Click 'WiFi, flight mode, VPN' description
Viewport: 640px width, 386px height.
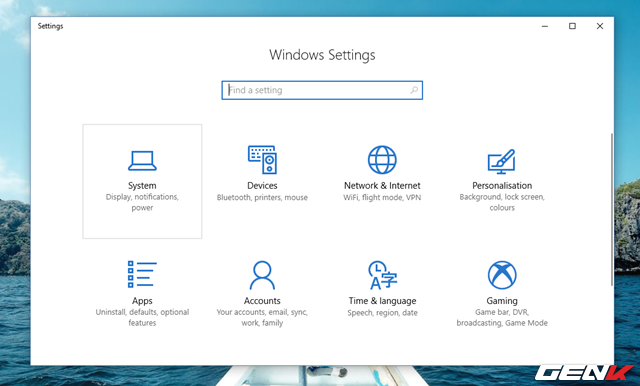tap(382, 197)
